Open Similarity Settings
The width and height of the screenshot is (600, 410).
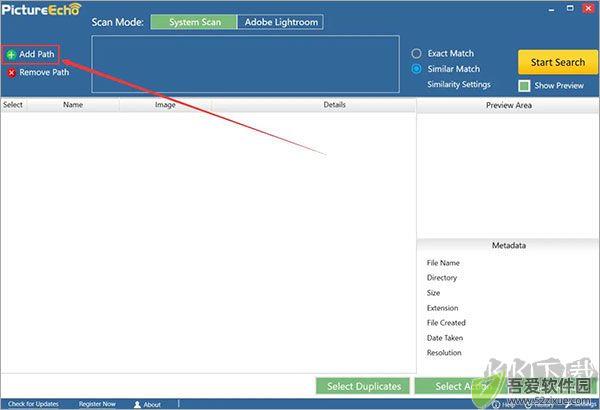[459, 85]
